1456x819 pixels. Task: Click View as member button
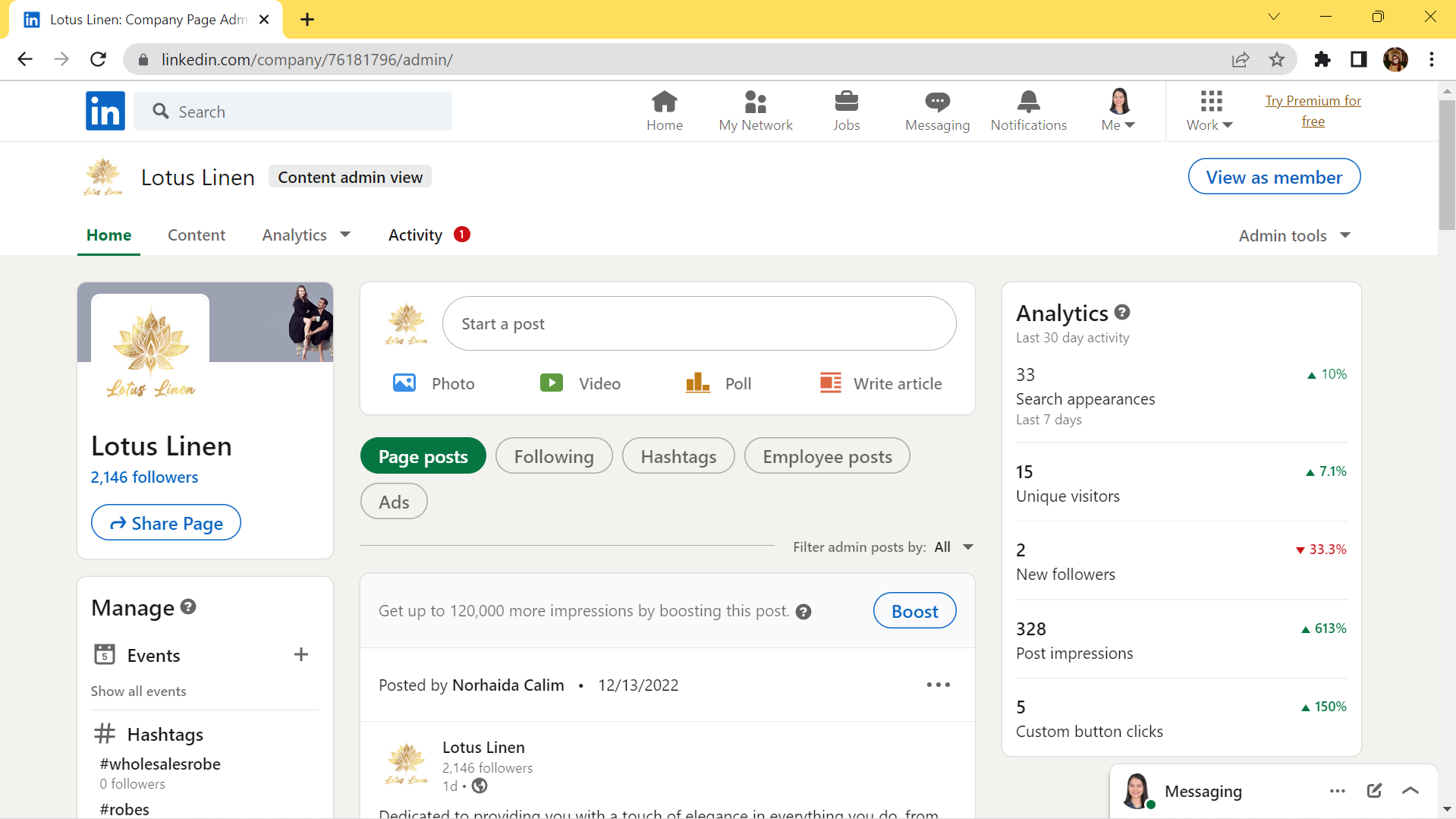coord(1274,177)
